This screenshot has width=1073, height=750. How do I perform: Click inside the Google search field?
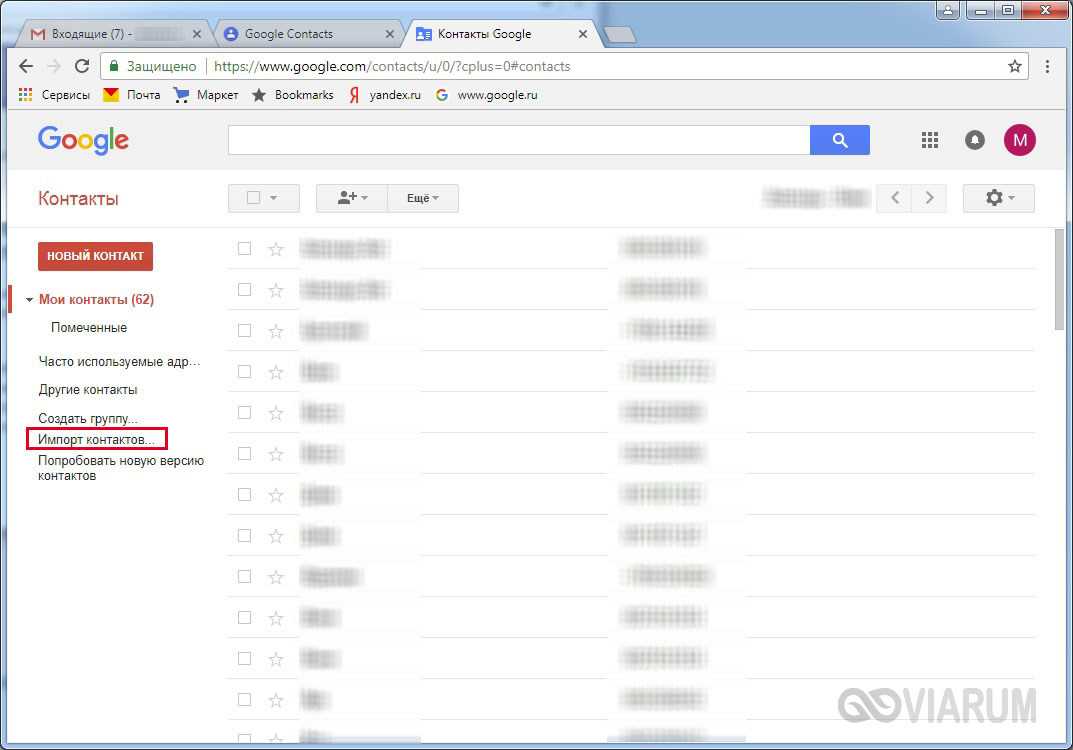click(x=518, y=140)
